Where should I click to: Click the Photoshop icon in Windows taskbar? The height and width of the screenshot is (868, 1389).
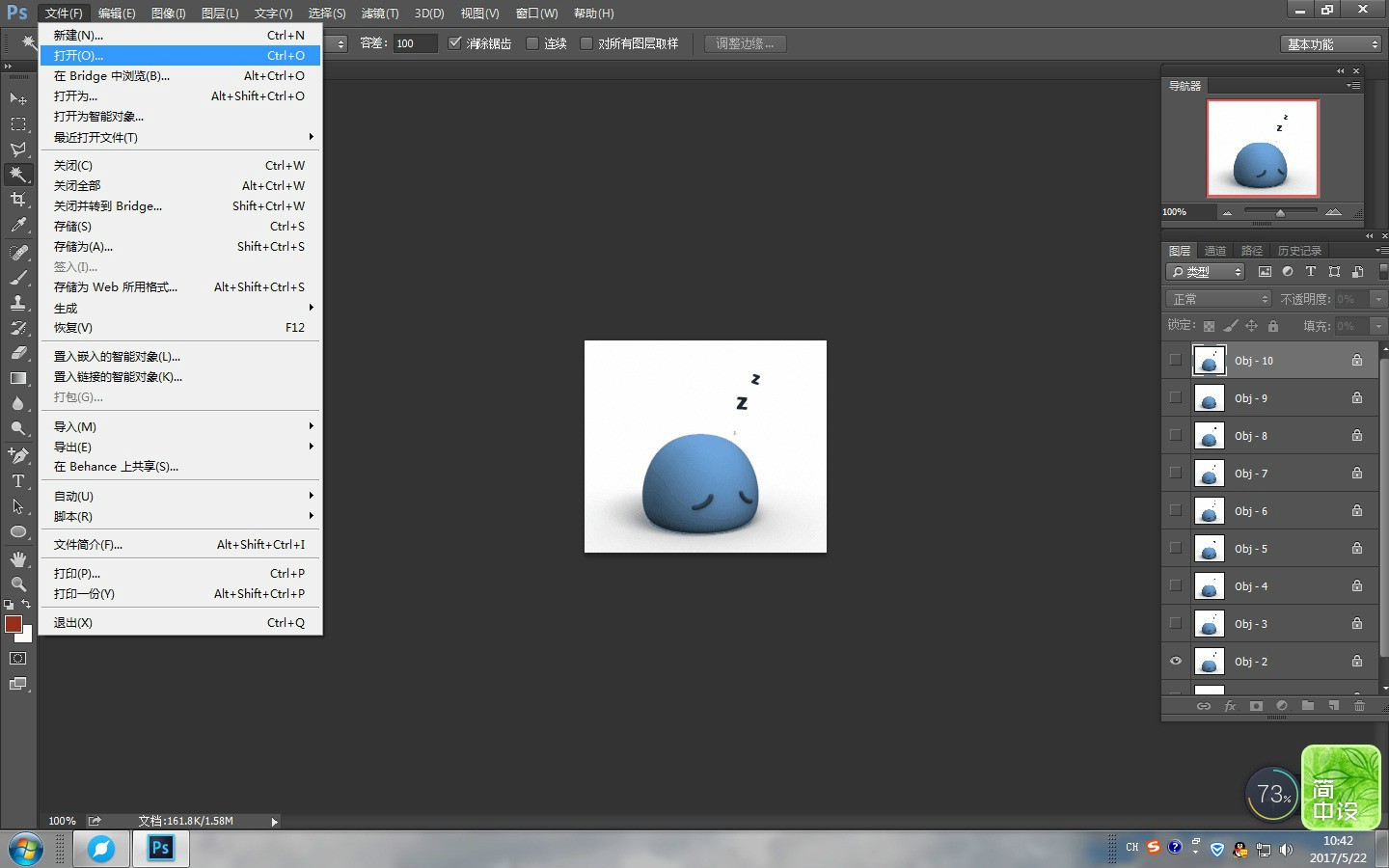point(161,849)
